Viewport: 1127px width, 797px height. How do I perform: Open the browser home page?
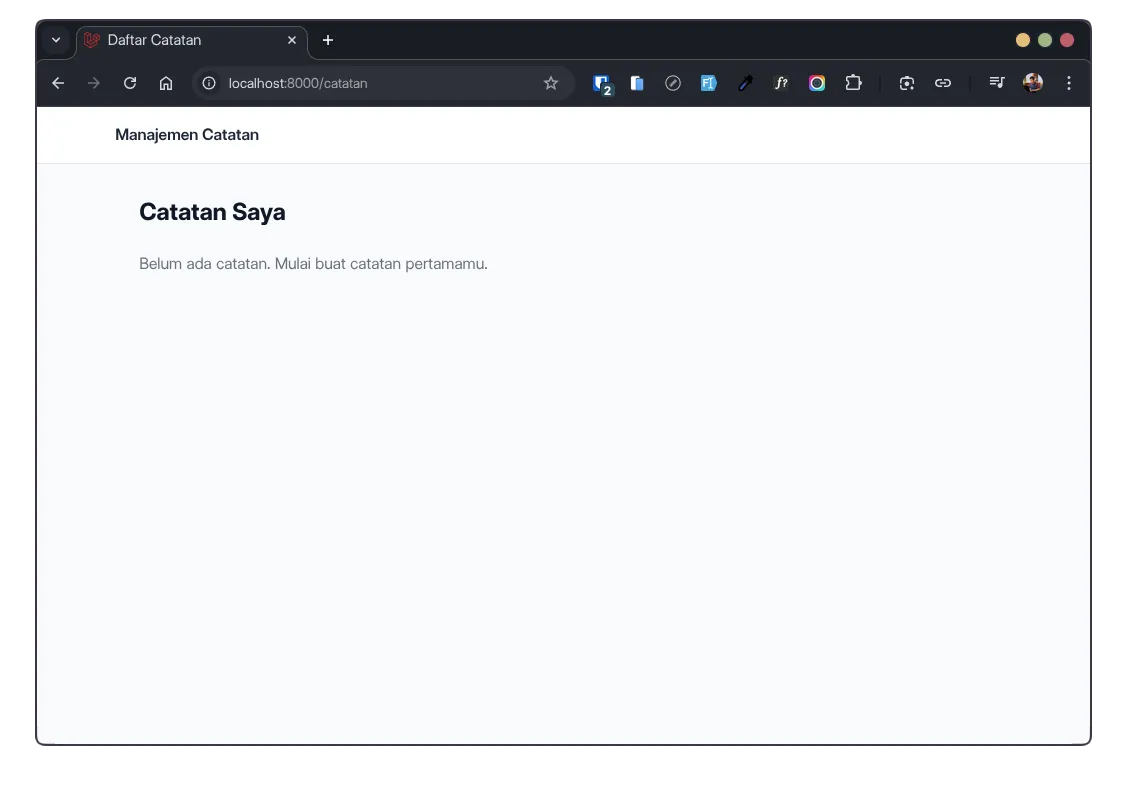tap(166, 83)
